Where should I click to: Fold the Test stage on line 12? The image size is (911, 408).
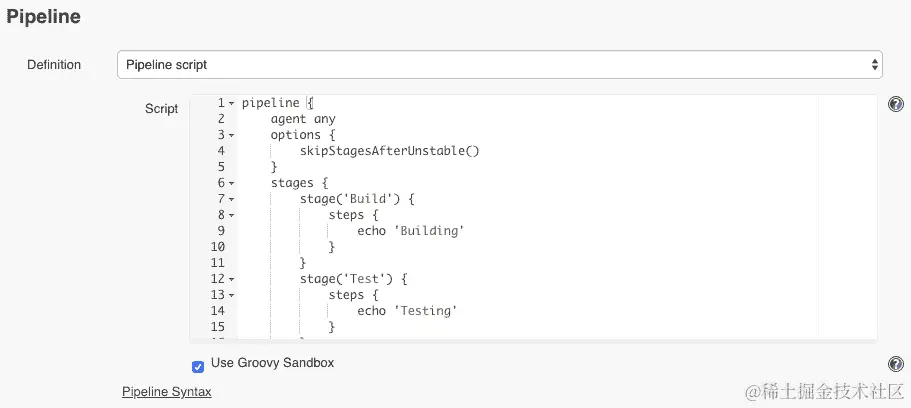pos(232,279)
